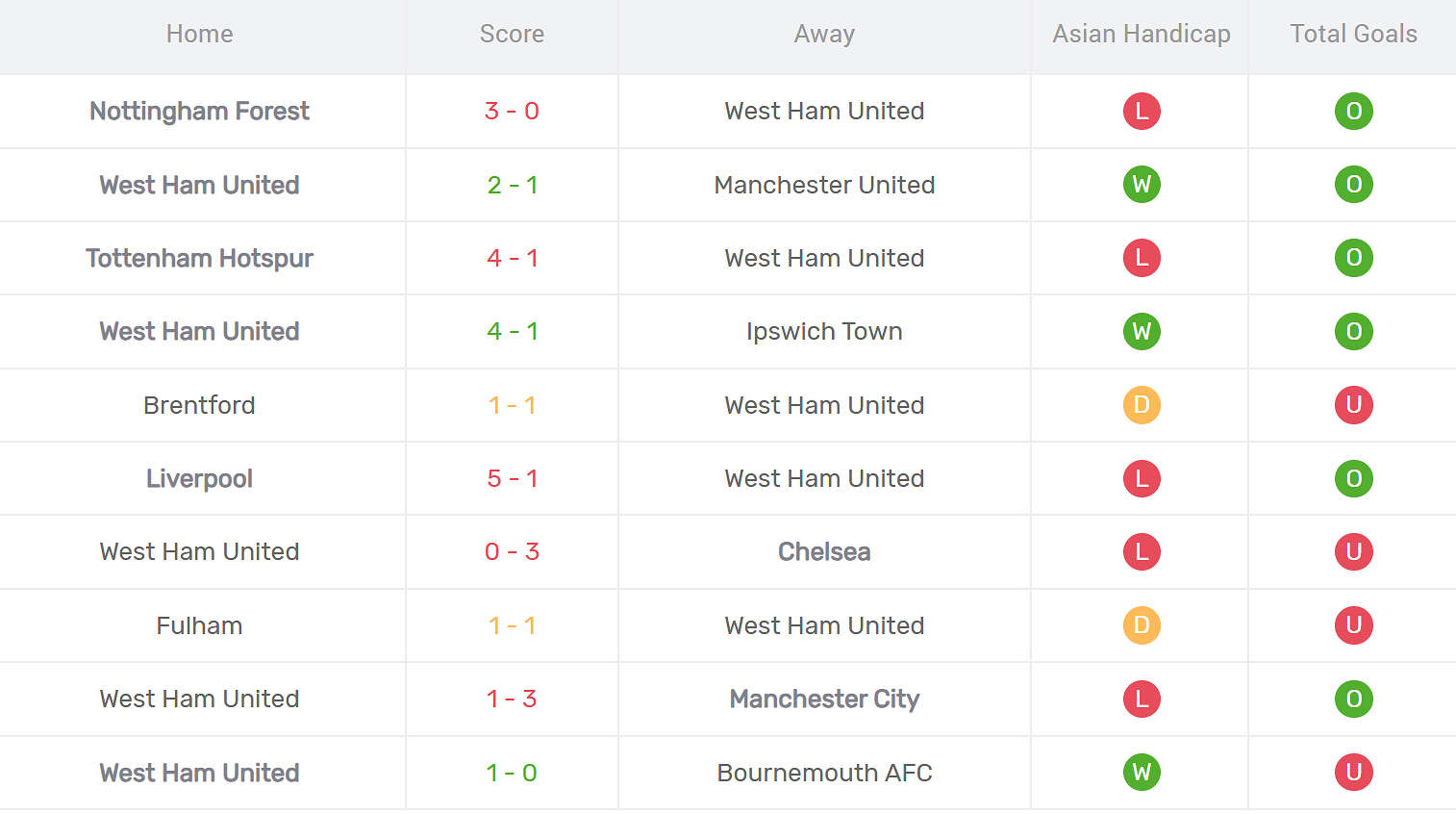This screenshot has width=1456, height=814.
Task: Click the 0 - 3 score against Chelsea
Action: (512, 552)
